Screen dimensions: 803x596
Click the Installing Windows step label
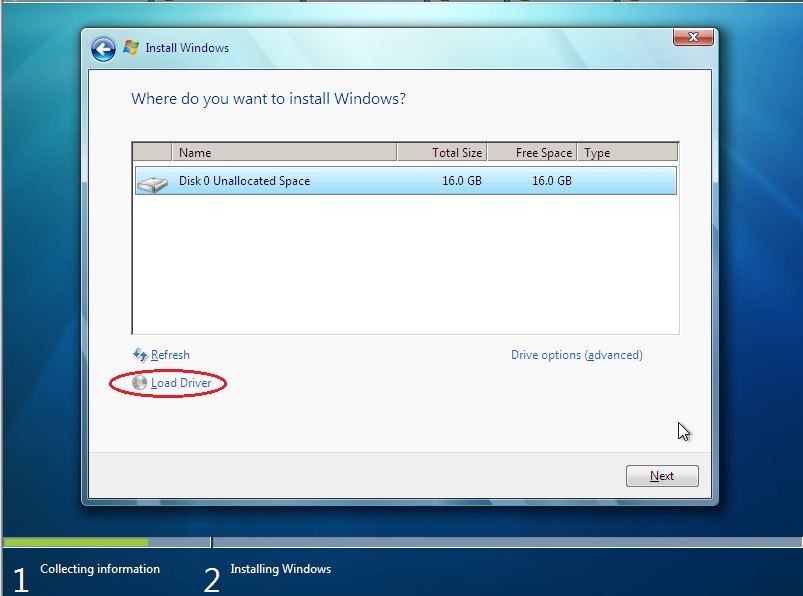(x=281, y=569)
